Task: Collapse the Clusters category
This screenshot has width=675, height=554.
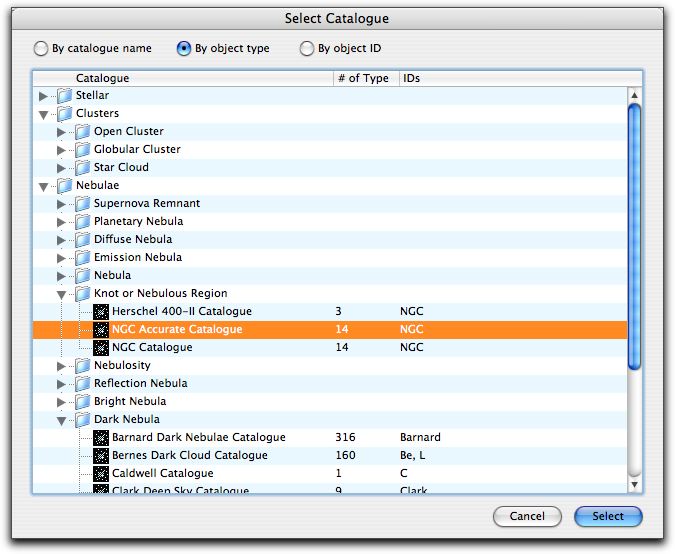Action: coord(43,114)
